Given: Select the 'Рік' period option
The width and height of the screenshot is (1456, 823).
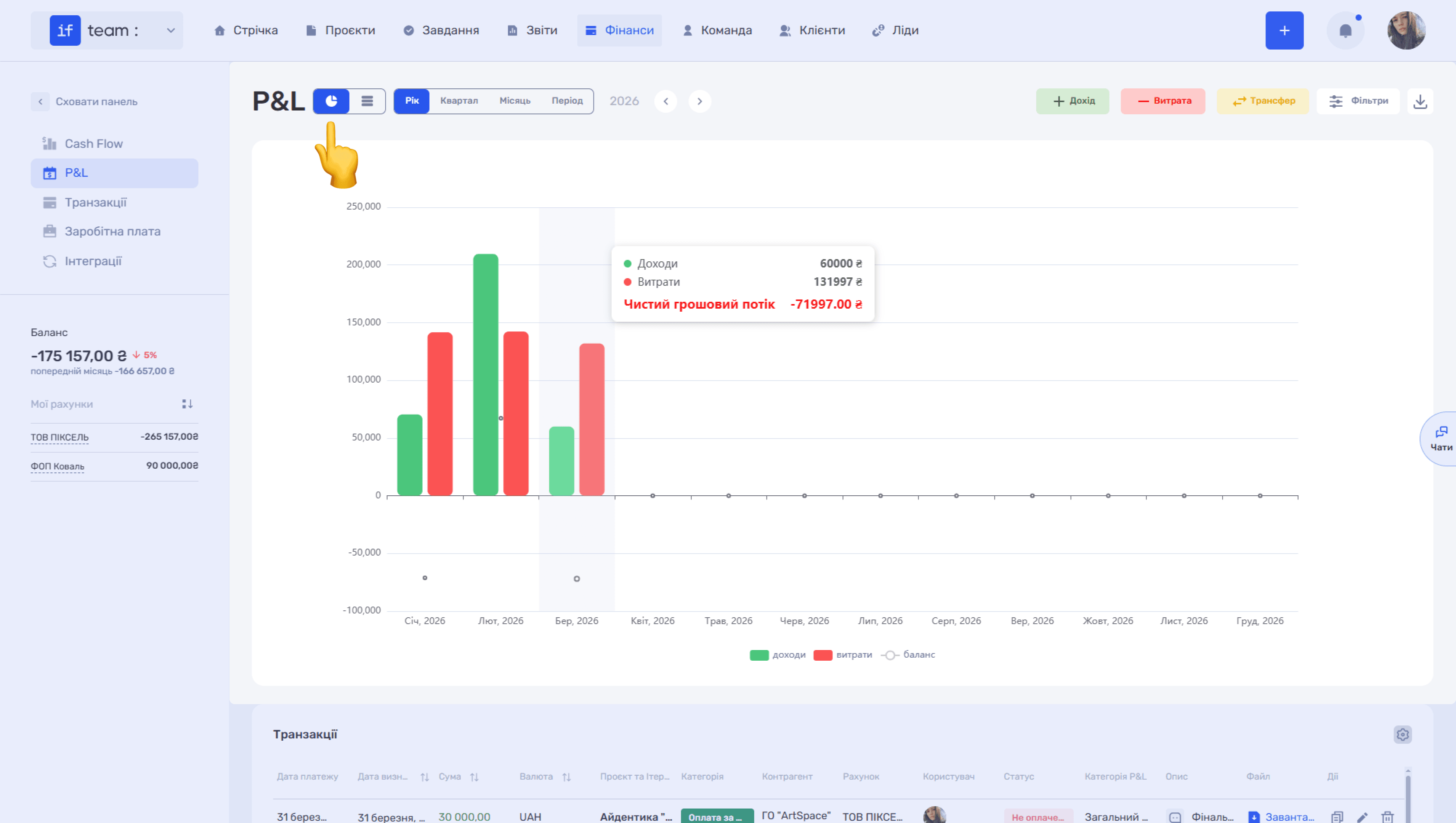Looking at the screenshot, I should click(412, 101).
